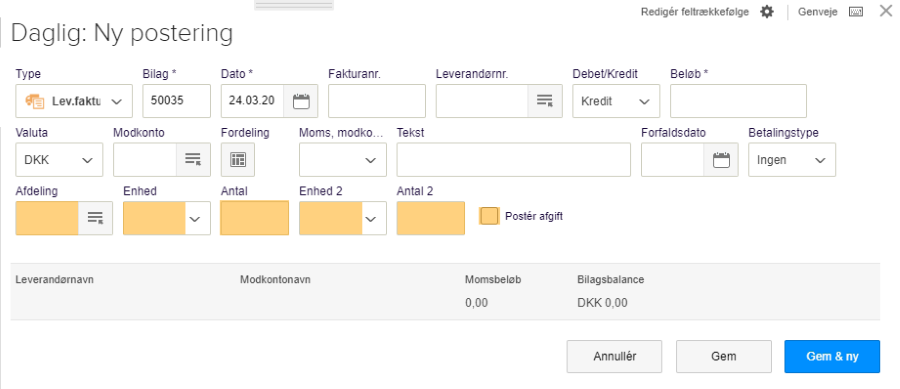Click the Tekst input field
Screen dimensions: 900x389
click(x=513, y=160)
